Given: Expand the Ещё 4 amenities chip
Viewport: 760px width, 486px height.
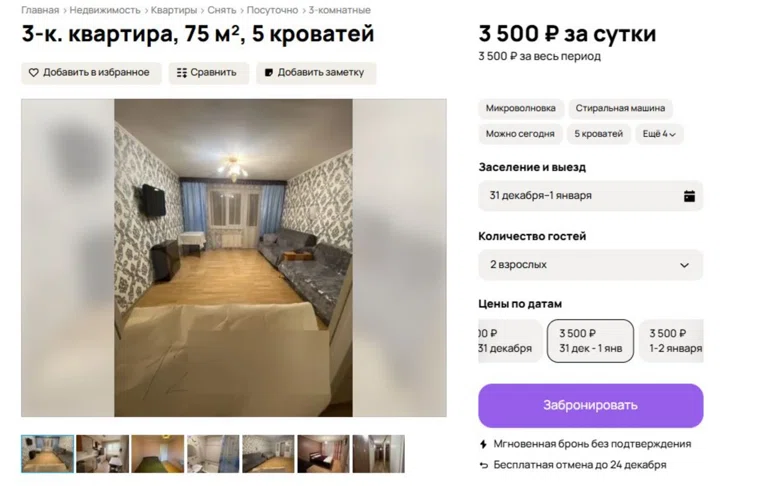Looking at the screenshot, I should coord(659,134).
